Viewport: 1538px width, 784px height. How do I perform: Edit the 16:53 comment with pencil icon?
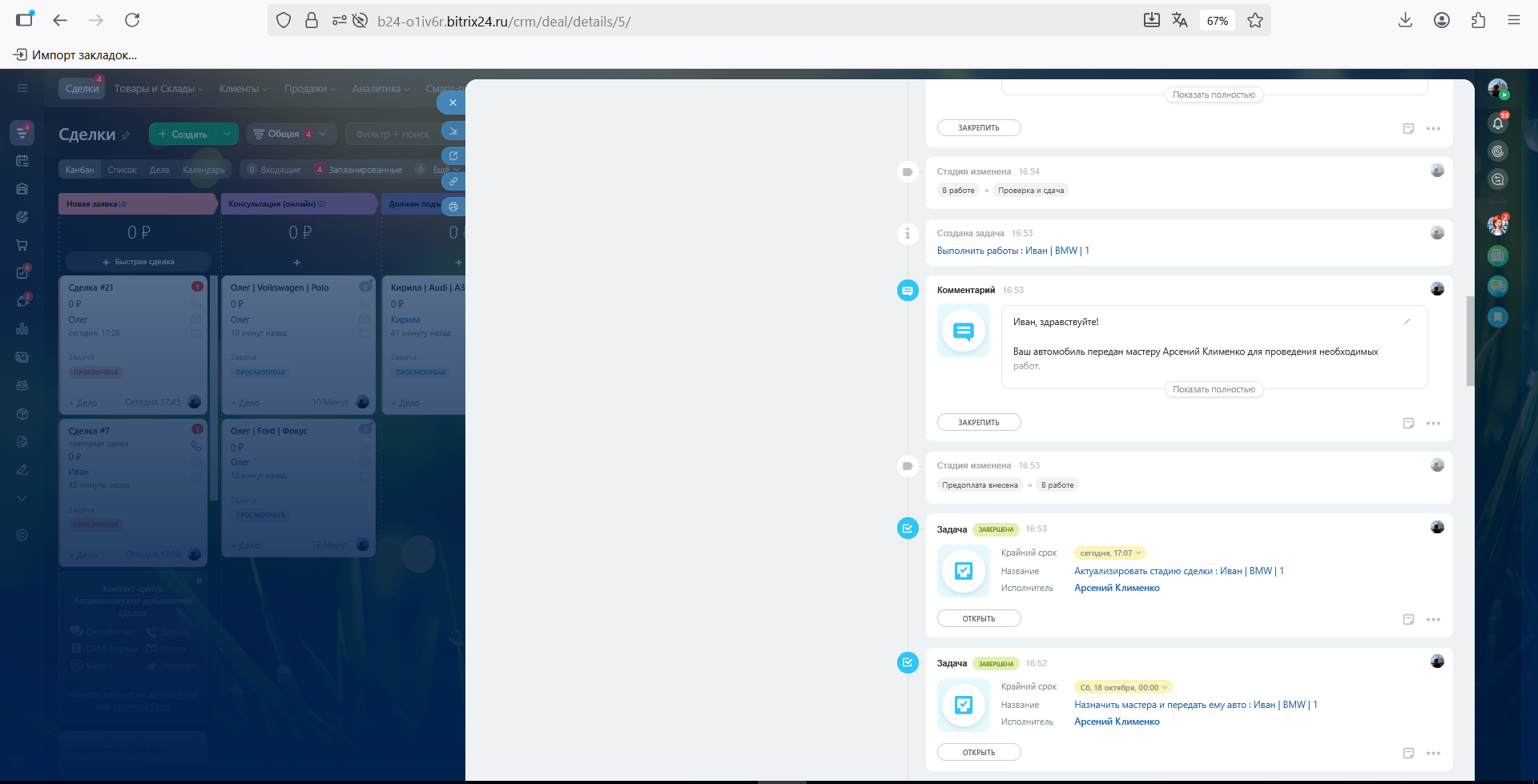pyautogui.click(x=1407, y=322)
